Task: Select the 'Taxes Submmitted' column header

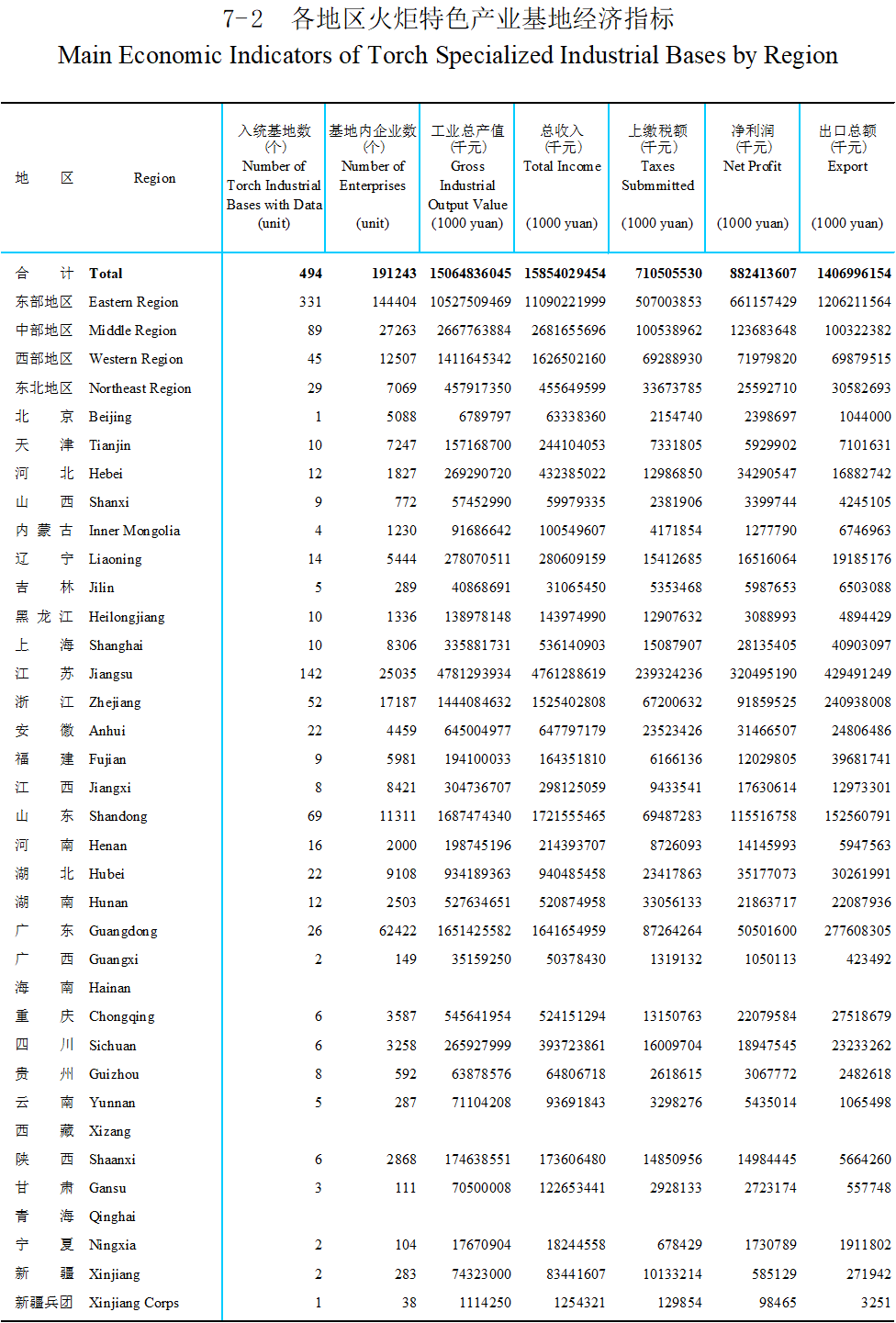Action: (657, 176)
